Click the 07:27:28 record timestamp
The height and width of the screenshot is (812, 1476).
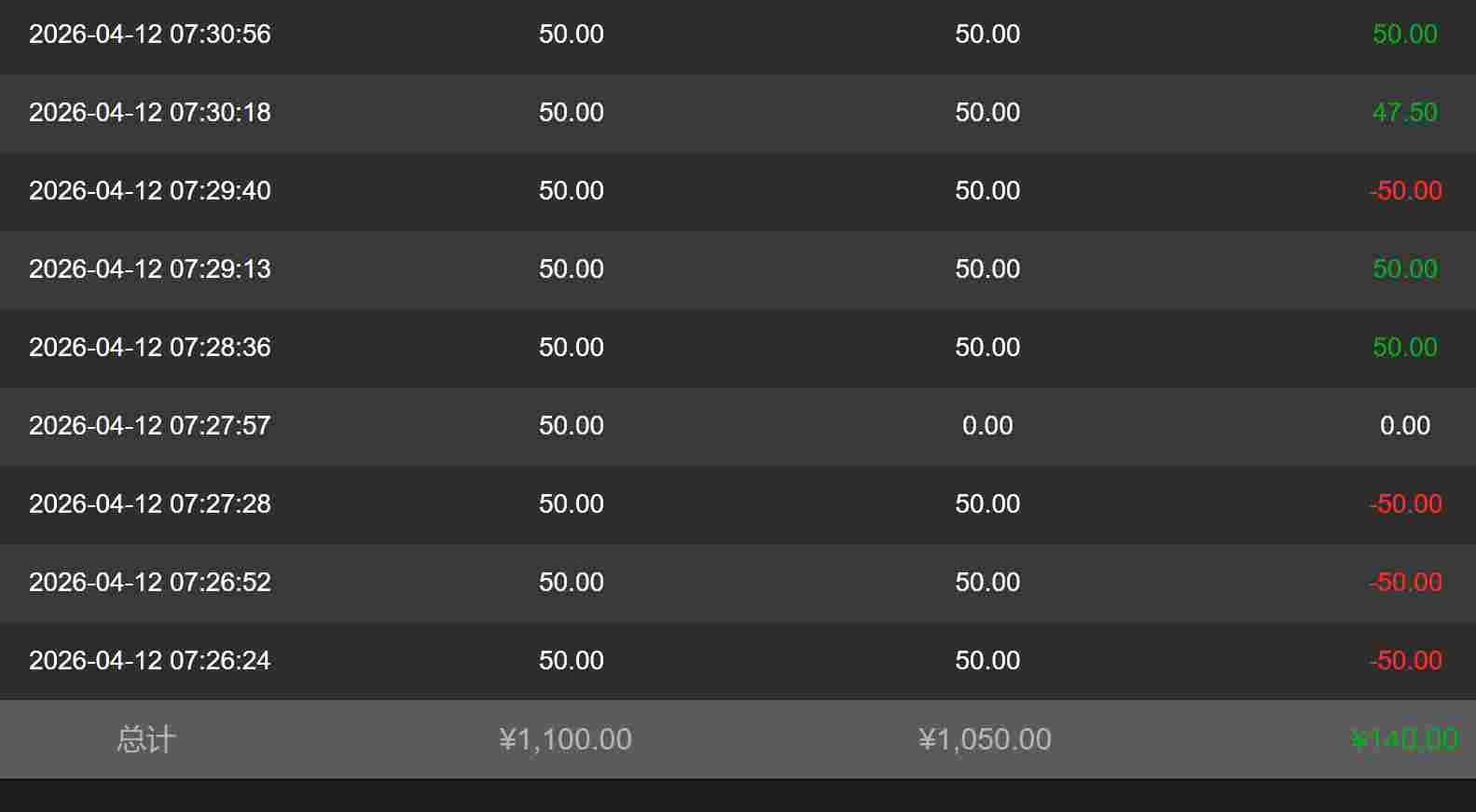[x=149, y=504]
